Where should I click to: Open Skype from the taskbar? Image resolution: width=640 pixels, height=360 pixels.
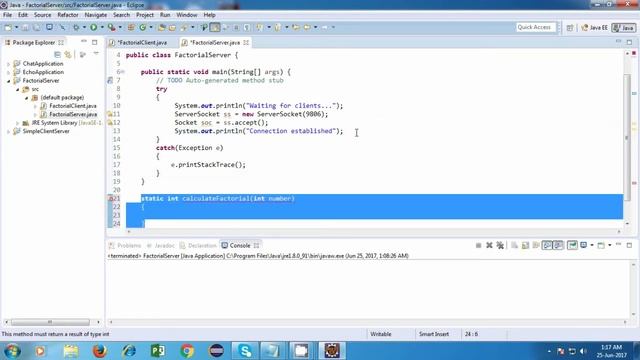pyautogui.click(x=245, y=351)
